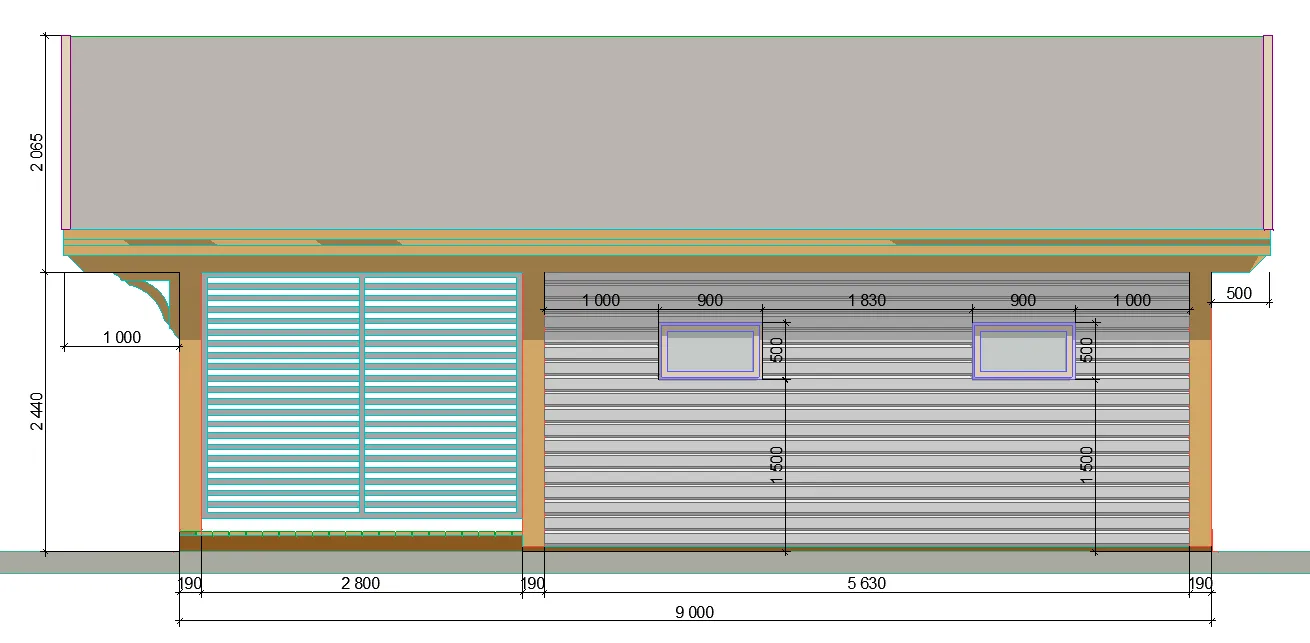Click the 1 830 dimension between windows
Image resolution: width=1310 pixels, height=643 pixels.
click(866, 300)
